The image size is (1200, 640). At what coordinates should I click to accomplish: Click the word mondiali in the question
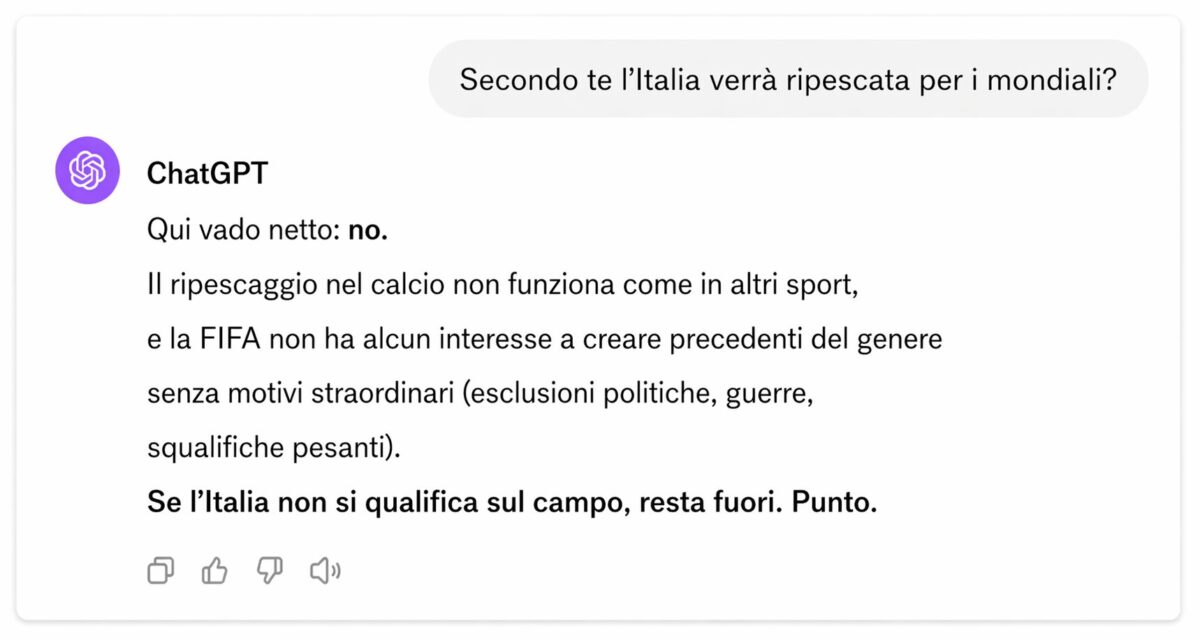click(x=1047, y=78)
